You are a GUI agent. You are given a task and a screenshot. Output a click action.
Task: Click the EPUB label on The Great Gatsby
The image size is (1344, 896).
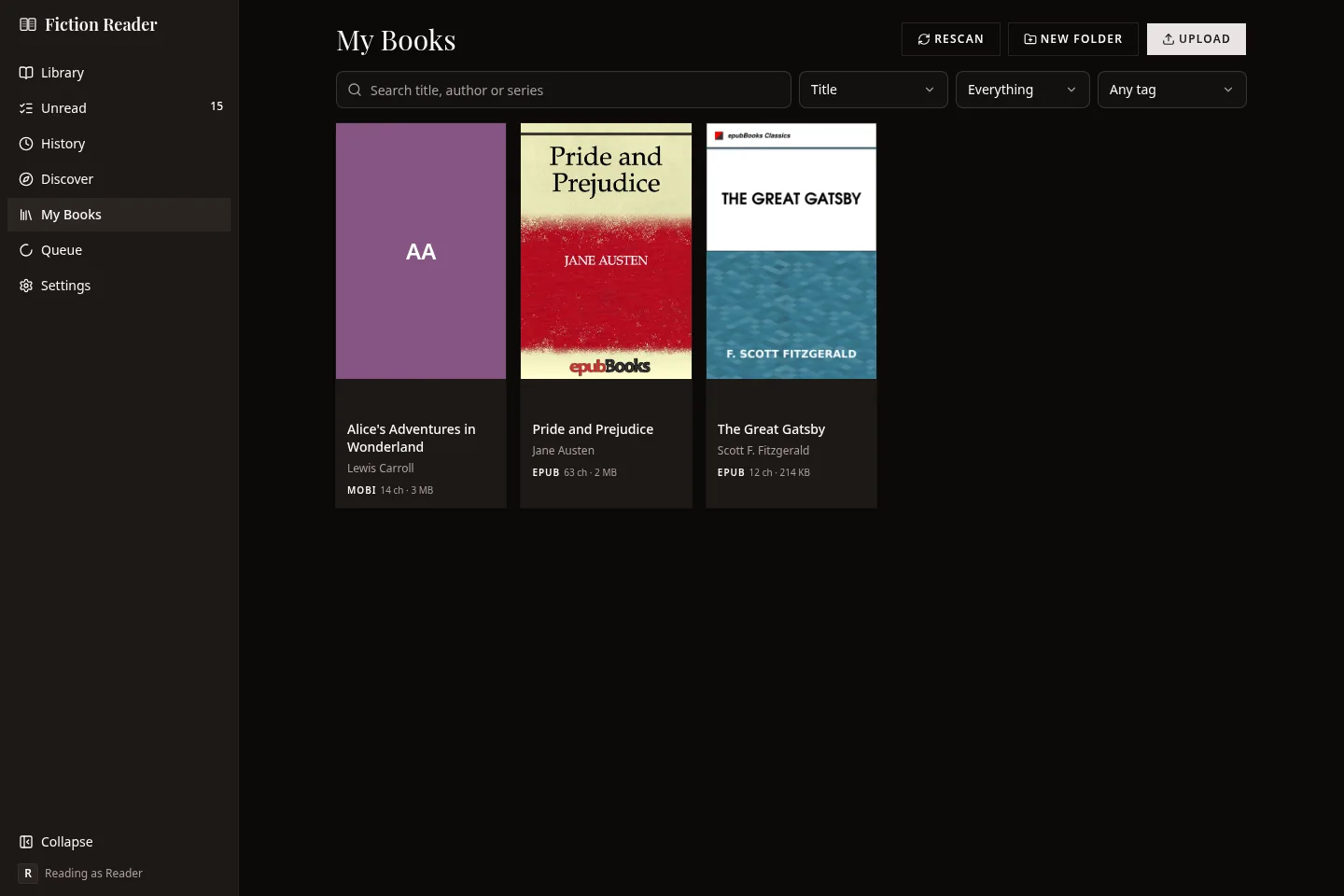(x=731, y=472)
